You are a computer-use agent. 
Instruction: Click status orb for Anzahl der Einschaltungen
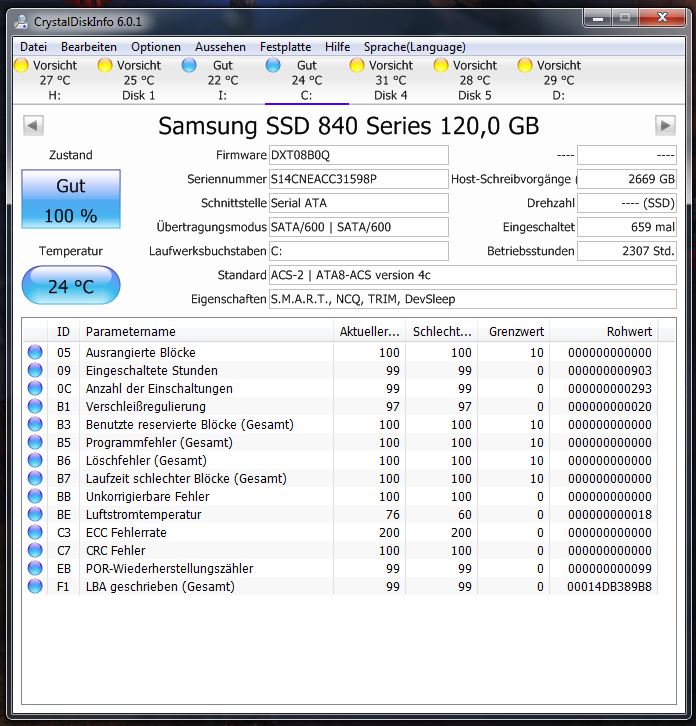tap(35, 388)
